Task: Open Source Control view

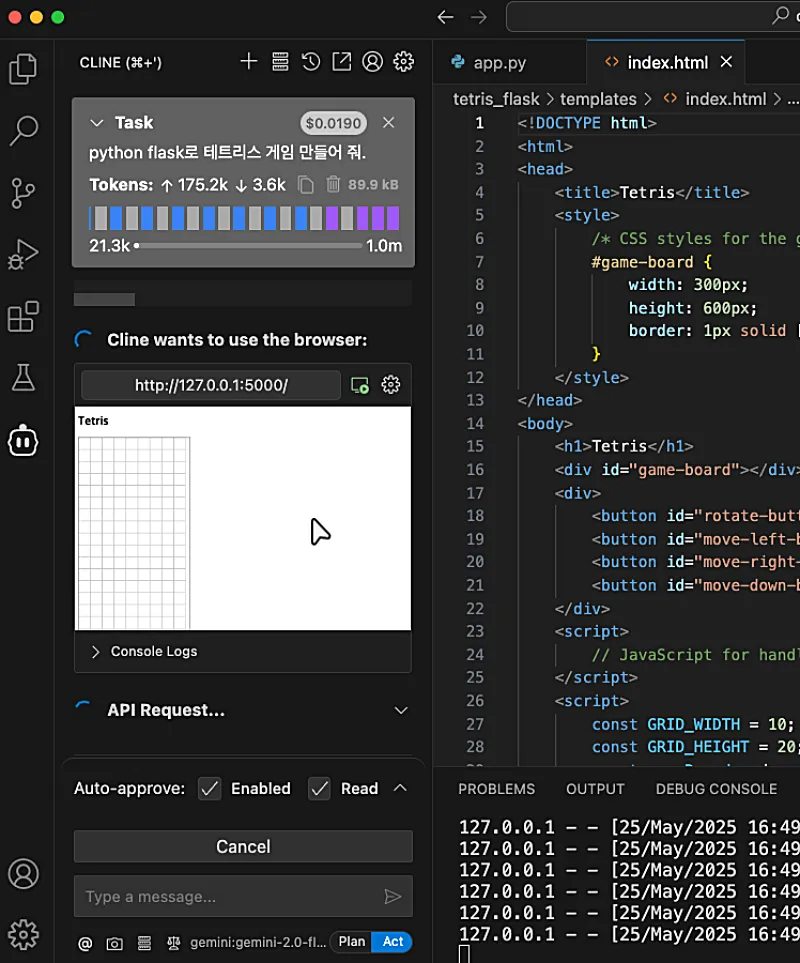Action: point(23,193)
